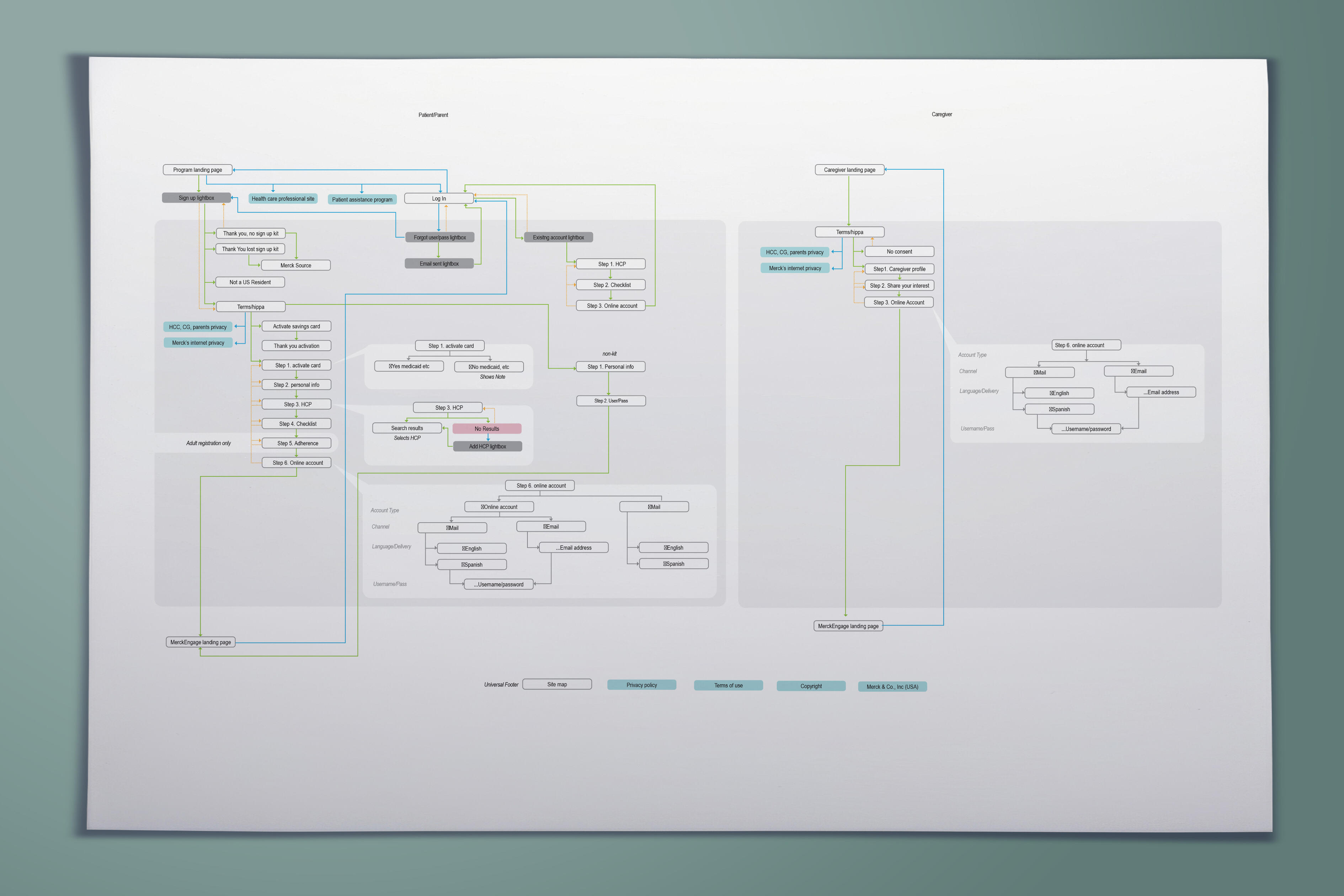
Task: Select the Selects HCP annotation
Action: coord(407,438)
